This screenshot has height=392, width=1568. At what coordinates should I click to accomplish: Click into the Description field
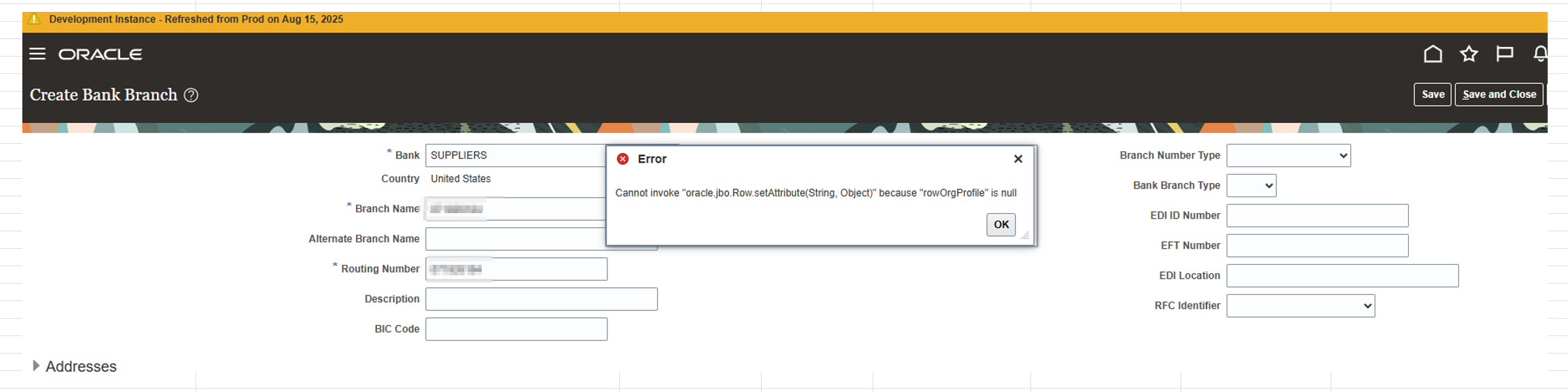(542, 299)
